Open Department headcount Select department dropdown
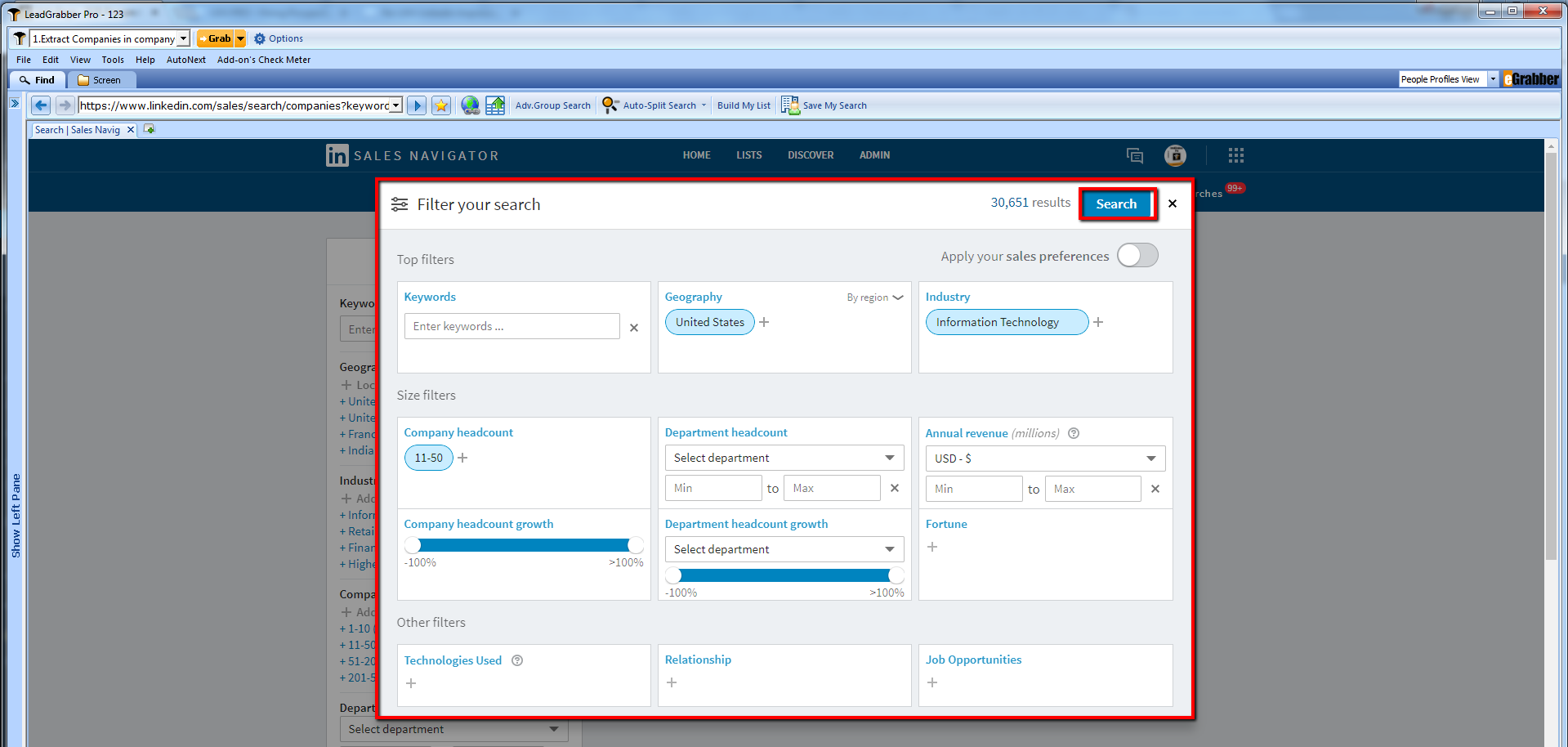This screenshot has width=1568, height=747. 784,458
